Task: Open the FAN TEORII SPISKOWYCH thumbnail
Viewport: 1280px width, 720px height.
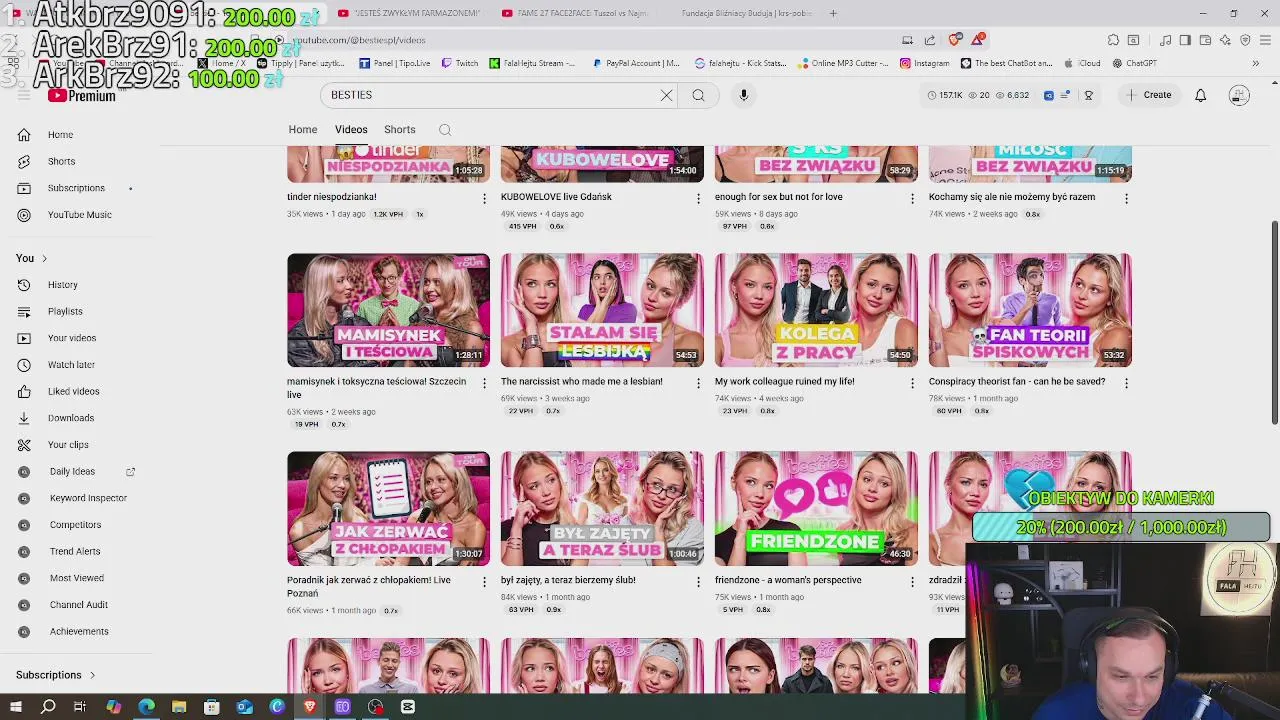Action: (1030, 310)
